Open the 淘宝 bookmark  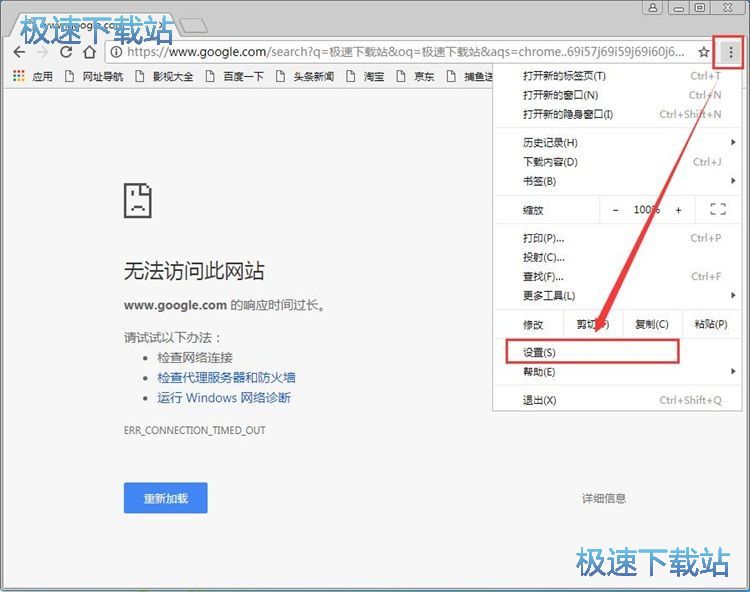pos(365,76)
